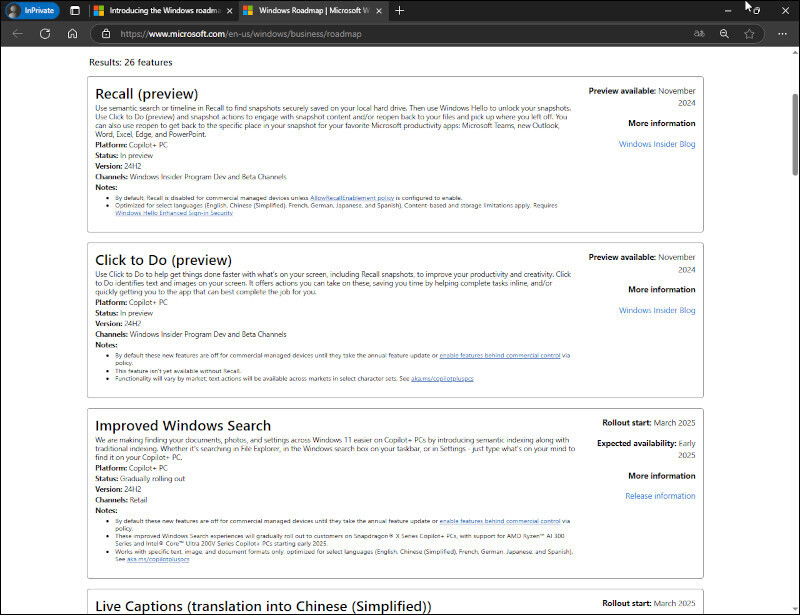This screenshot has height=615, width=800.
Task: Click the 'Channels: Retail' text
Action: click(121, 500)
